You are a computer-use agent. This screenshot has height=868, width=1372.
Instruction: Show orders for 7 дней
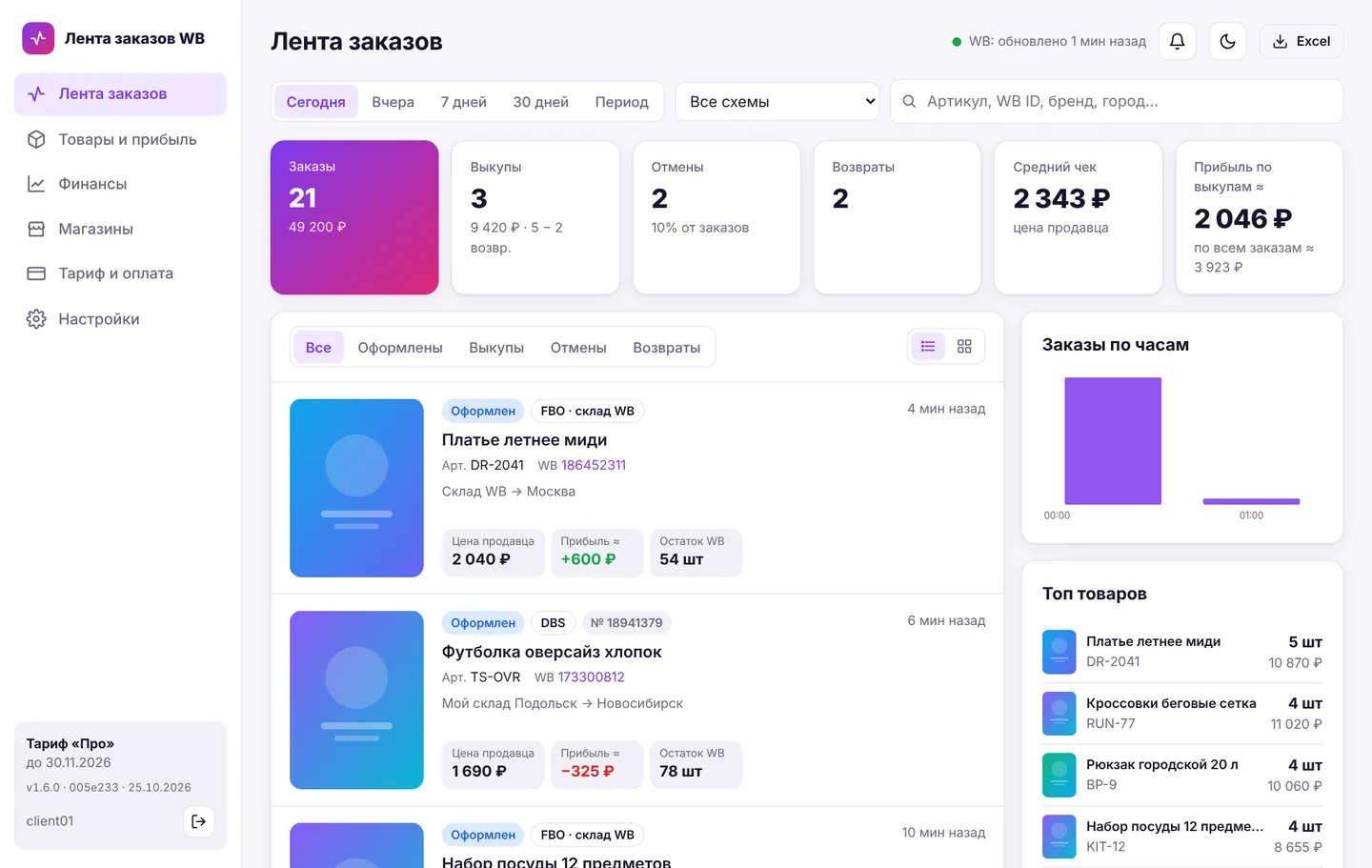(463, 102)
